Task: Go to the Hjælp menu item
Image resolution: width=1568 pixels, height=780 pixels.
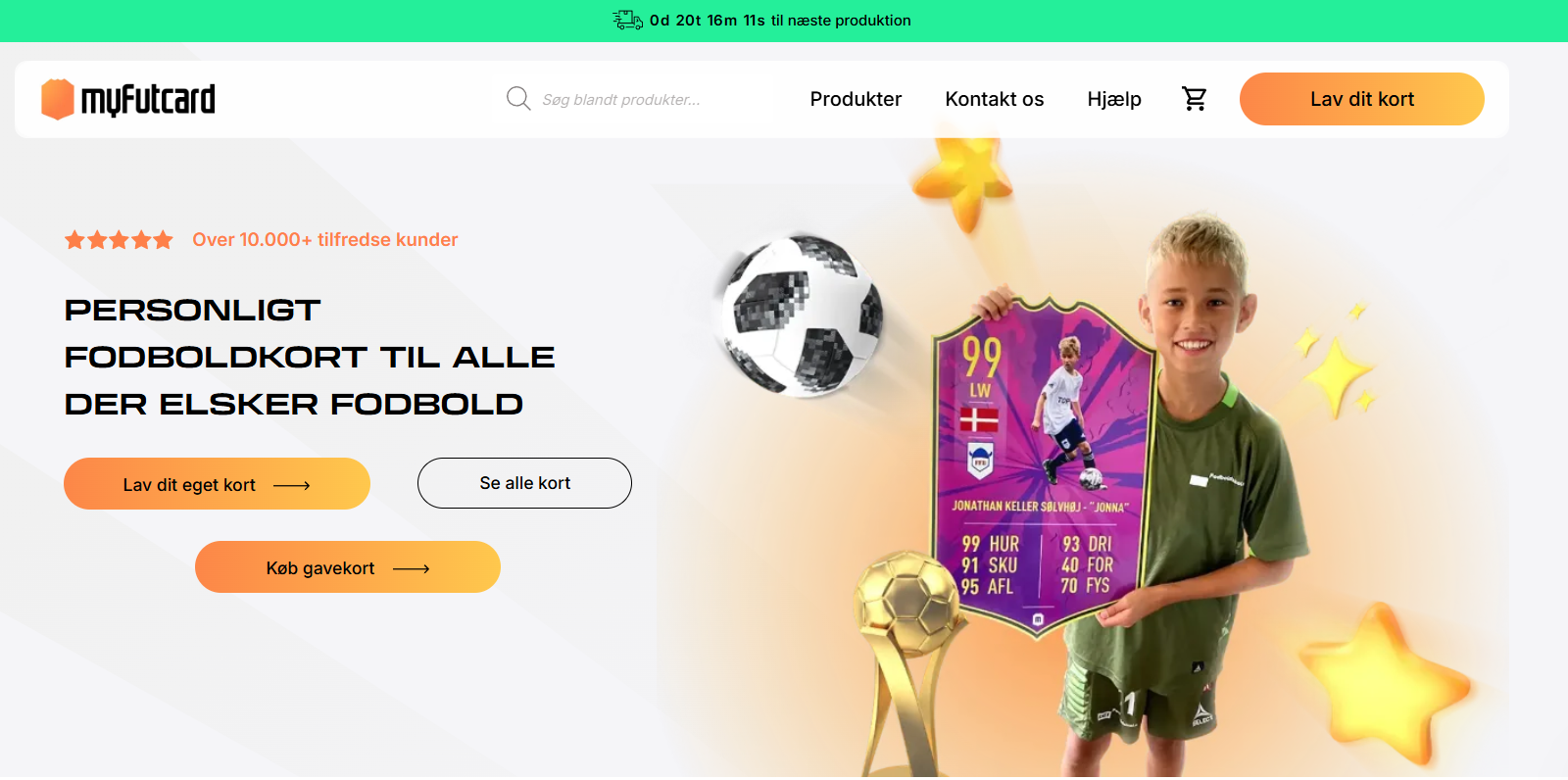Action: pyautogui.click(x=1114, y=99)
